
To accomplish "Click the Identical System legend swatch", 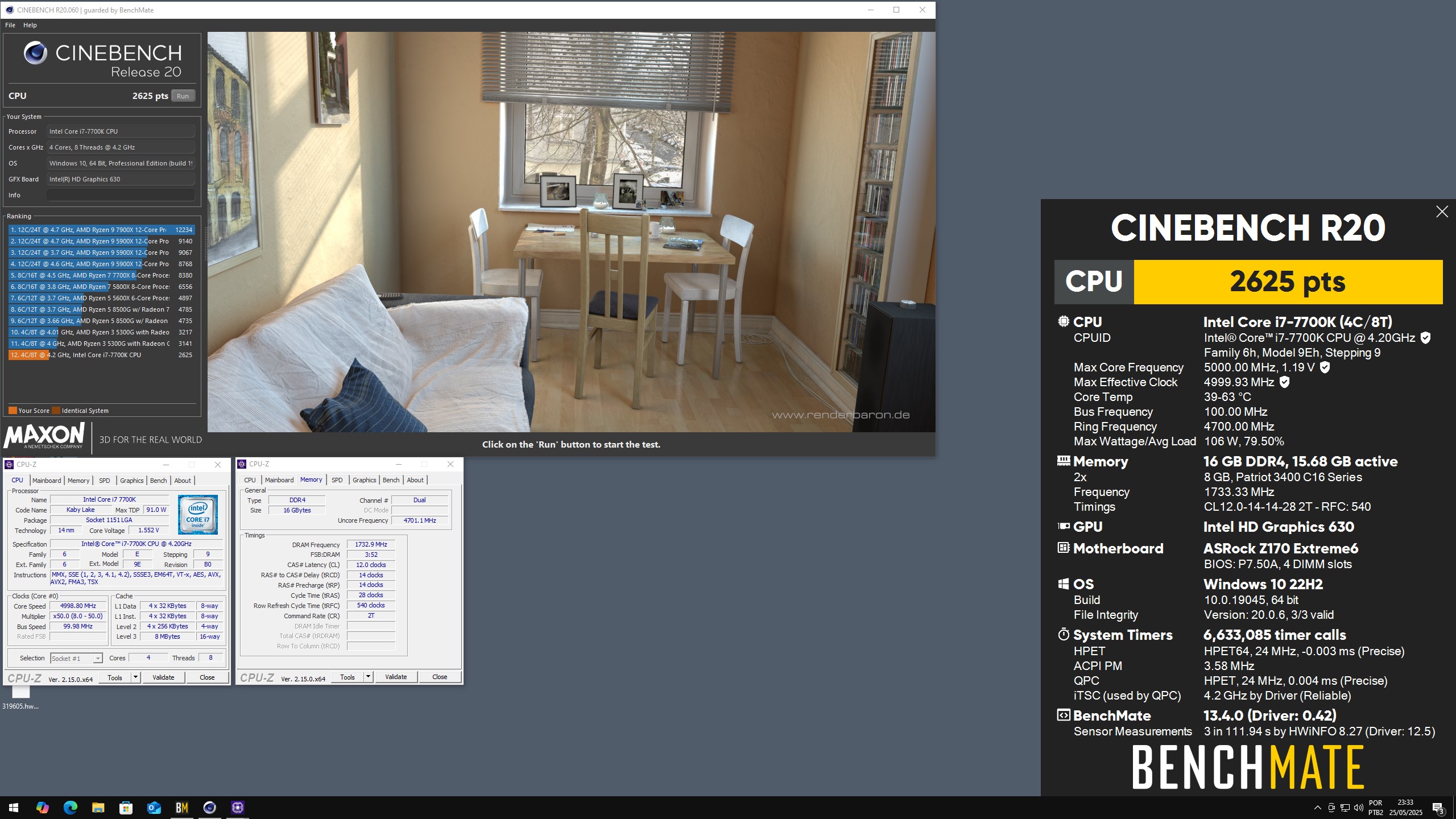I will tap(56, 410).
